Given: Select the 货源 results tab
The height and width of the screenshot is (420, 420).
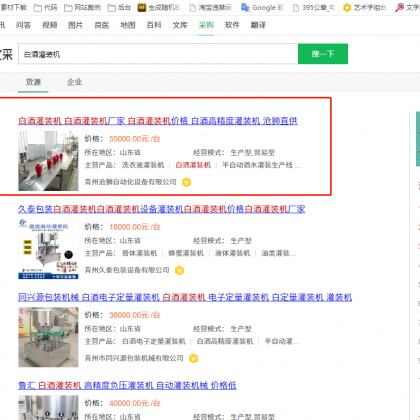Looking at the screenshot, I should (x=33, y=82).
